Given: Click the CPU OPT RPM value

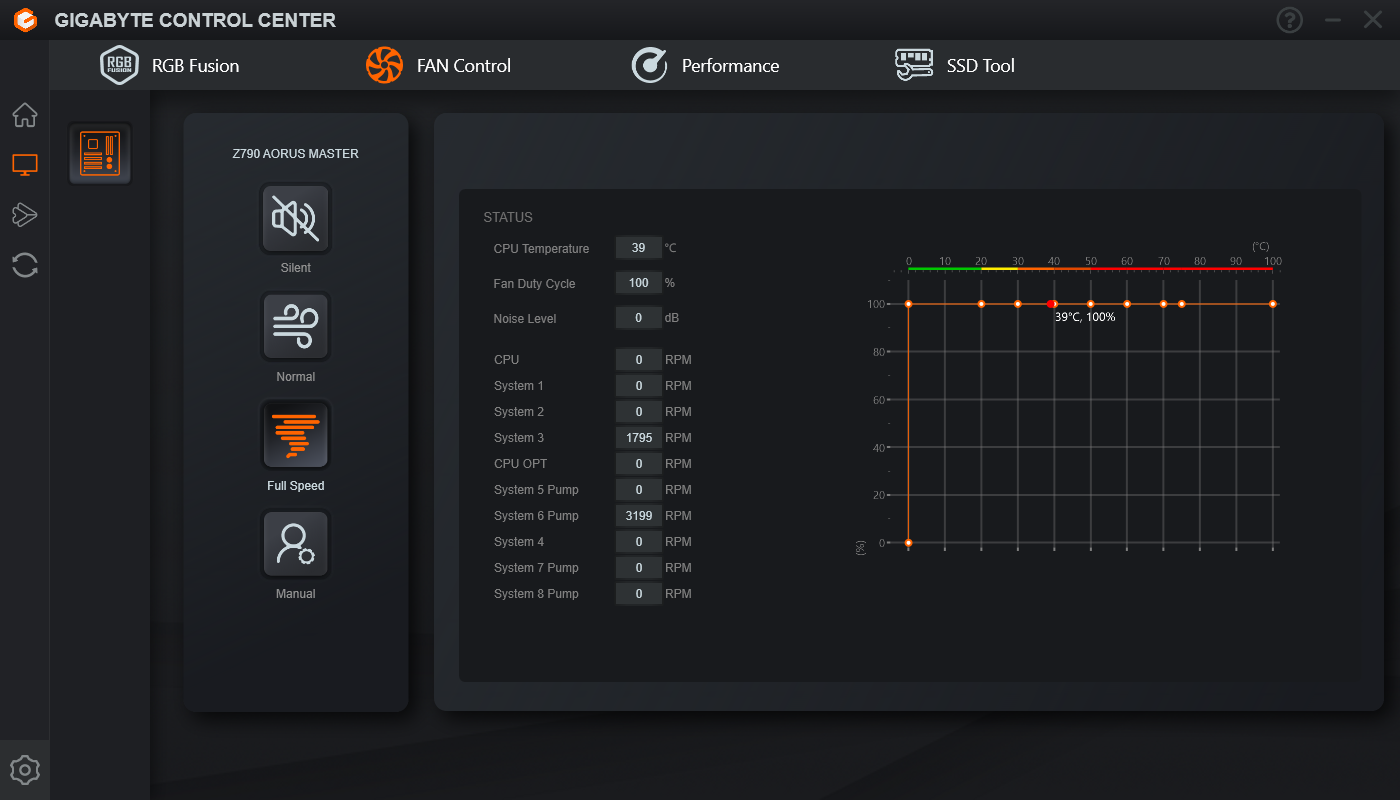Looking at the screenshot, I should (638, 464).
